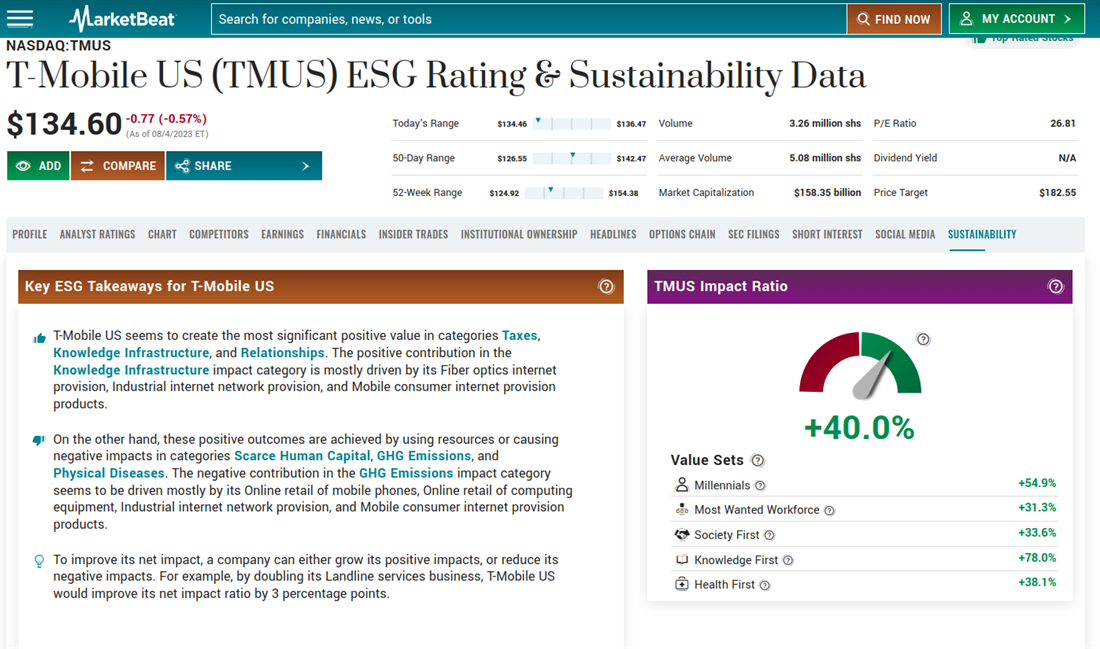Follow the GHG Emissions category link
Viewport: 1100px width, 649px height.
[x=423, y=456]
